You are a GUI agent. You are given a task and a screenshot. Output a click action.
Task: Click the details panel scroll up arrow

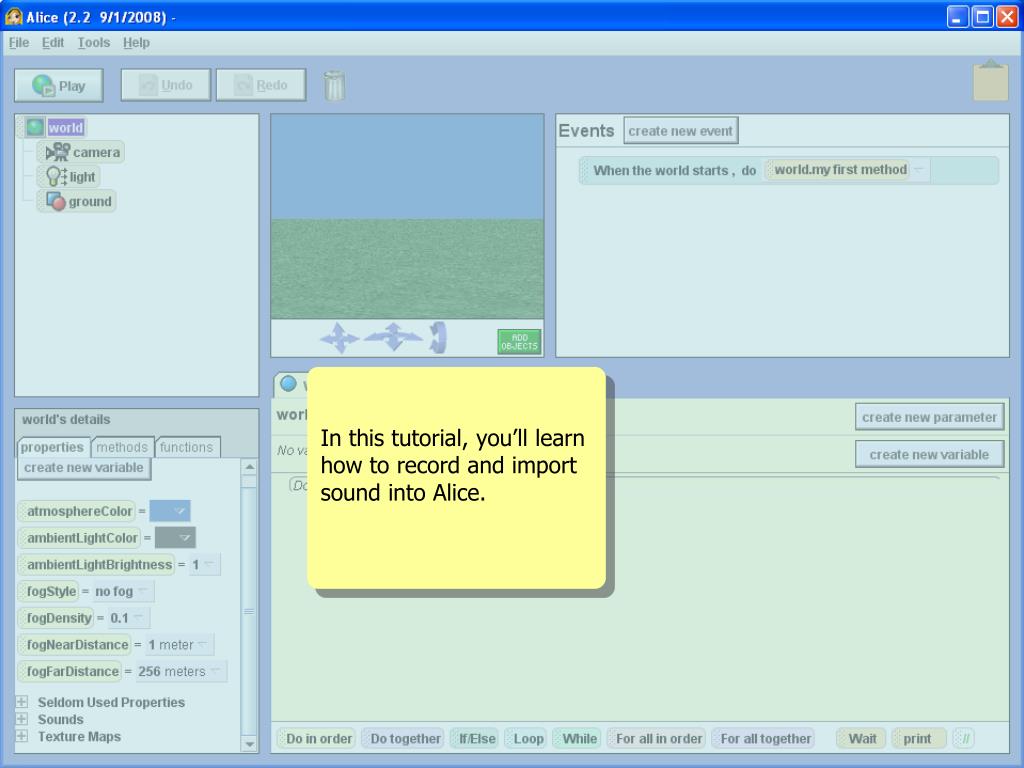pyautogui.click(x=249, y=467)
